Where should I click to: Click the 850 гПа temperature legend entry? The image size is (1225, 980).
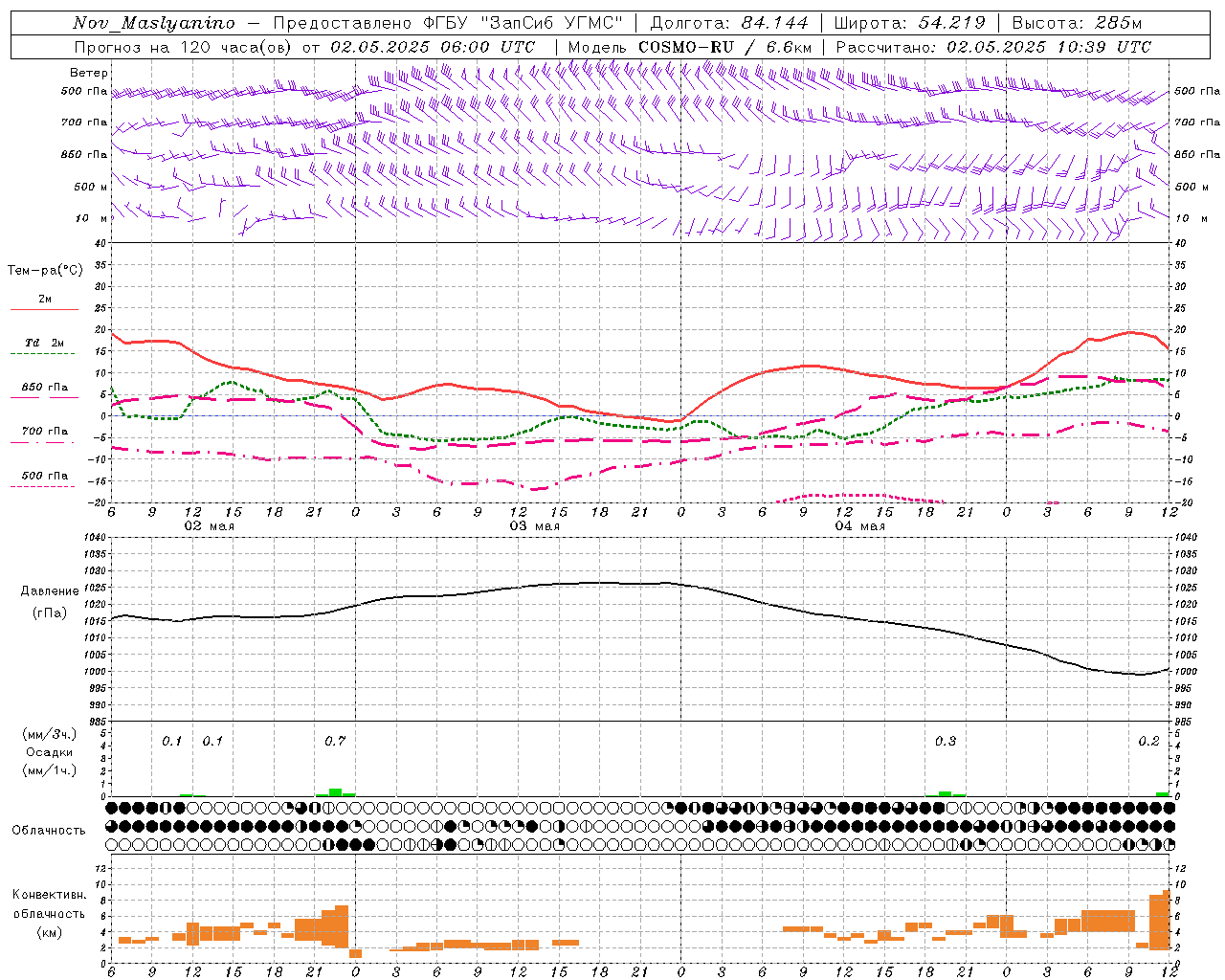[45, 388]
